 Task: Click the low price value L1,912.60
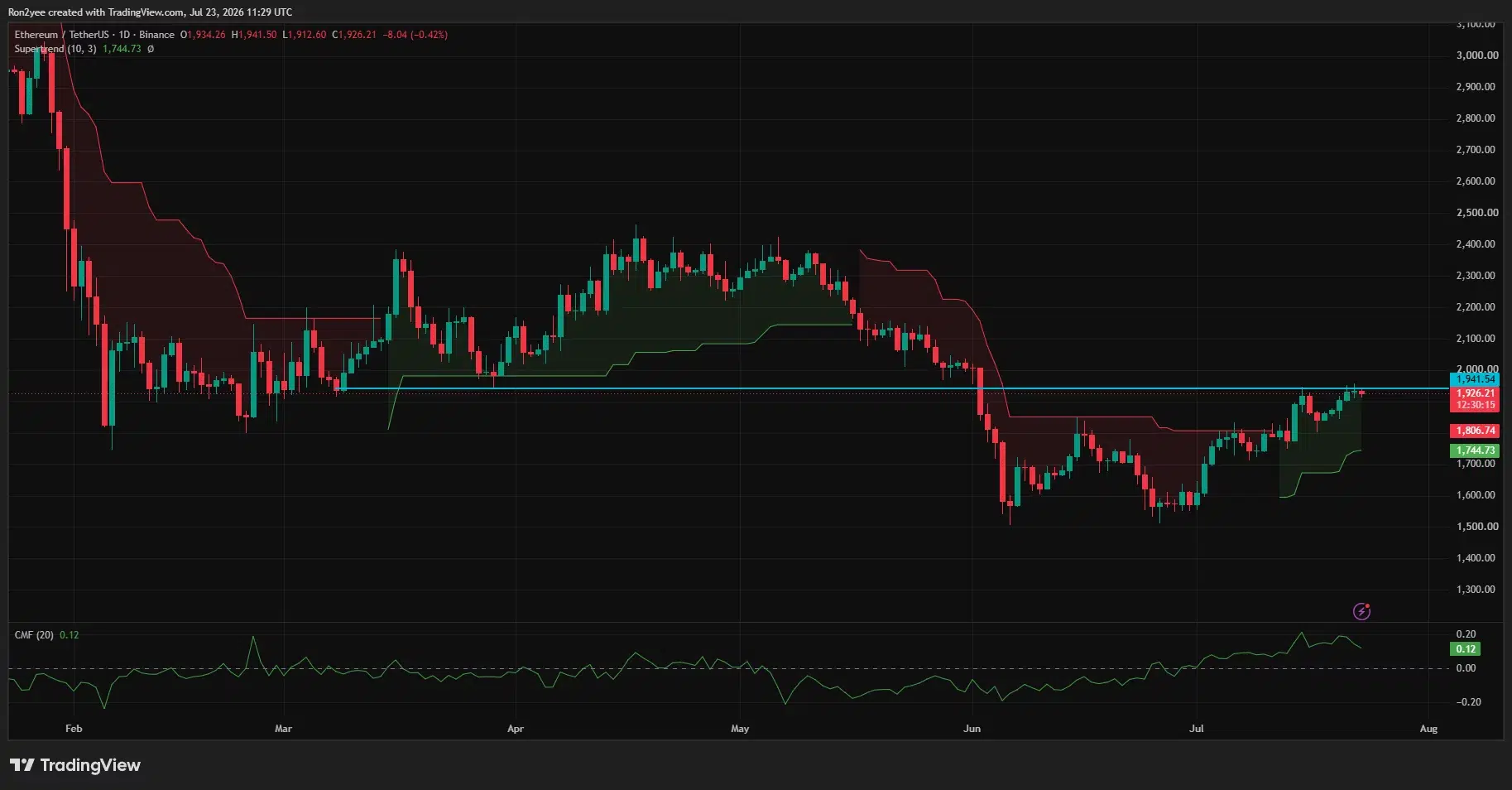pyautogui.click(x=305, y=35)
